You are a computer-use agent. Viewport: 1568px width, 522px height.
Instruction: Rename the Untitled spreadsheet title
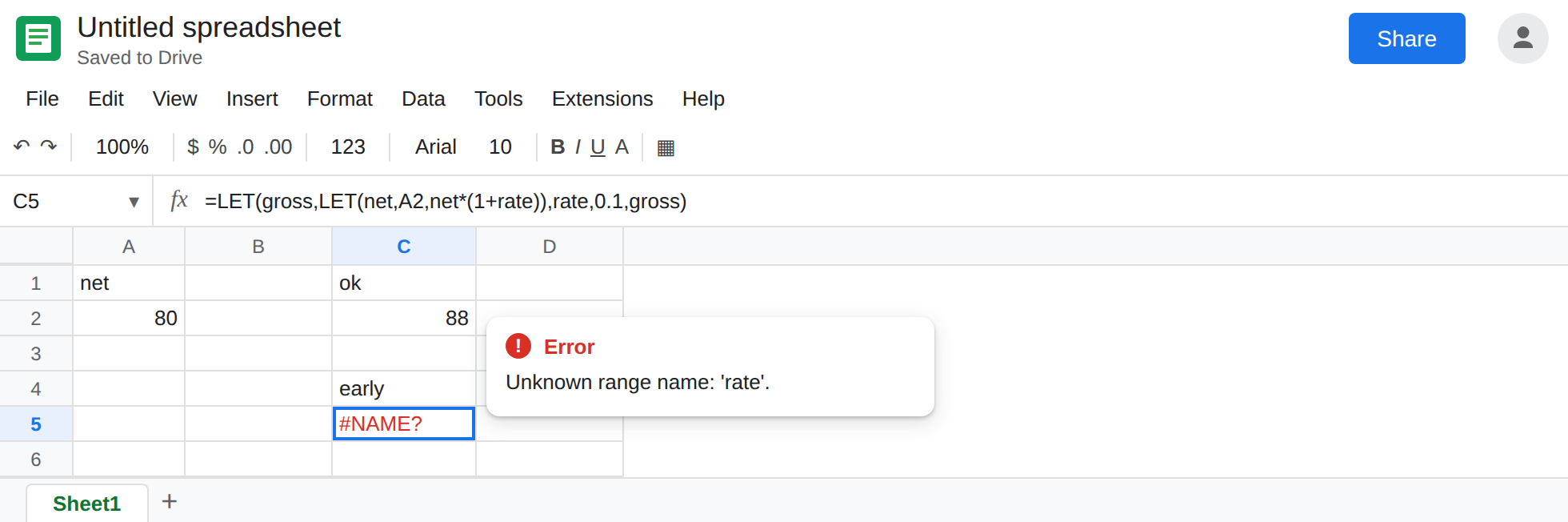(x=209, y=27)
